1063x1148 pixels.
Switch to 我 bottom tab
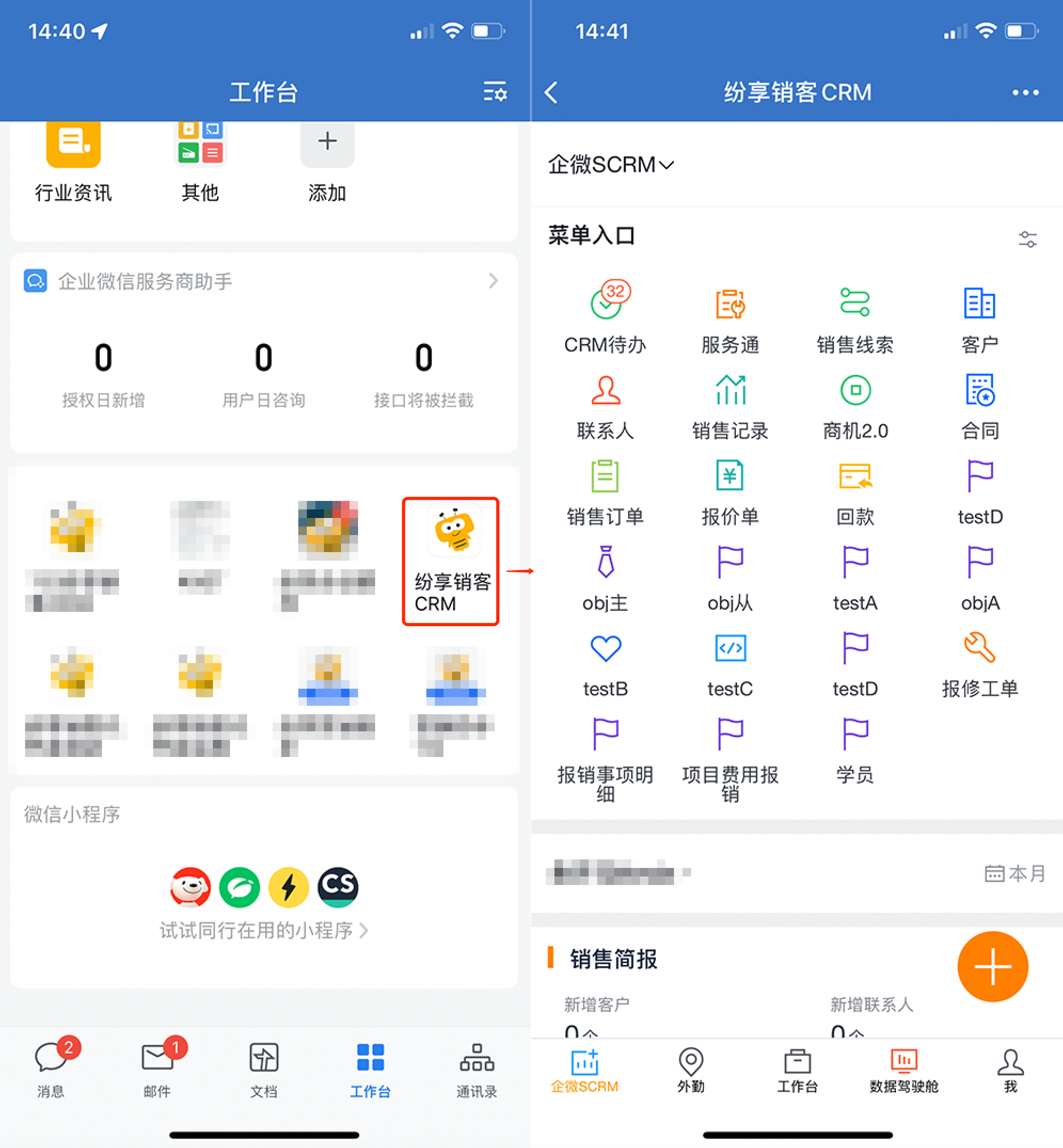(x=1010, y=1070)
